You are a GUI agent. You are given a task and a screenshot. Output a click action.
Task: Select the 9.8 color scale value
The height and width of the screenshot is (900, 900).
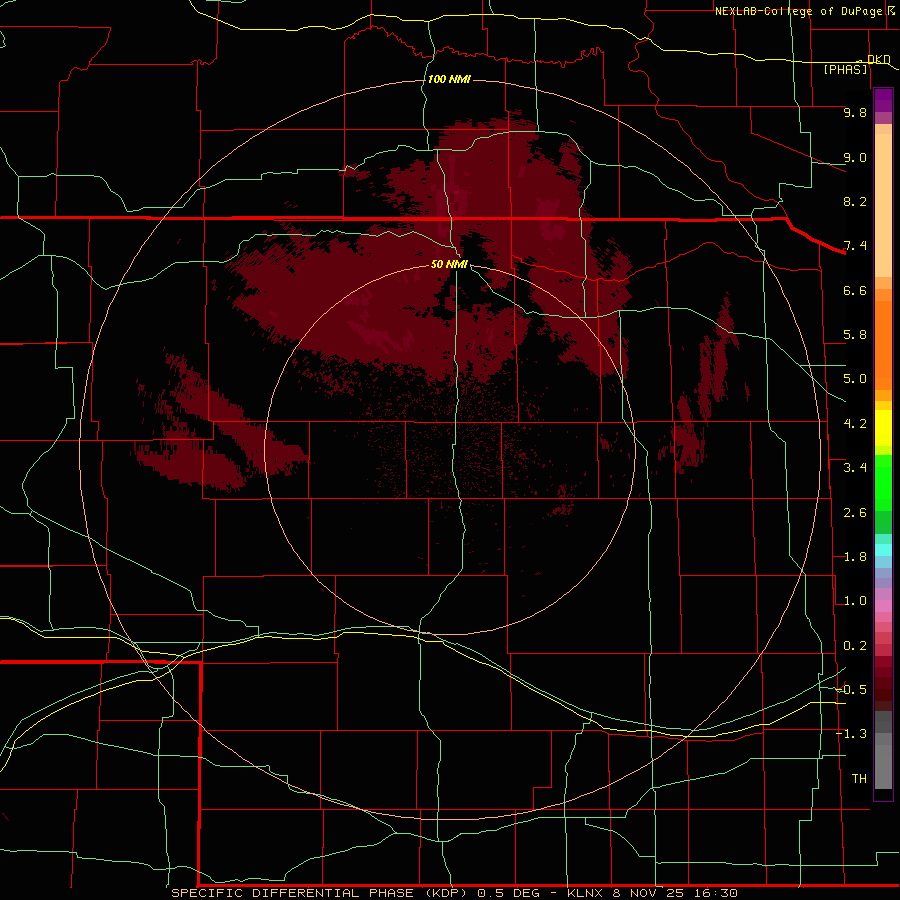coord(855,112)
